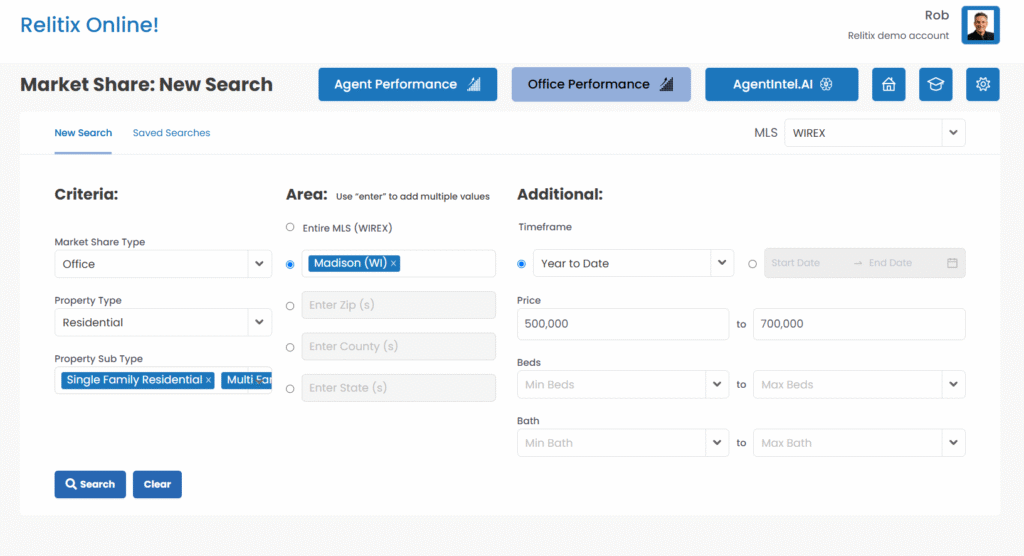This screenshot has height=556, width=1024.
Task: Expand the MLS WIREX dropdown
Action: click(x=952, y=133)
